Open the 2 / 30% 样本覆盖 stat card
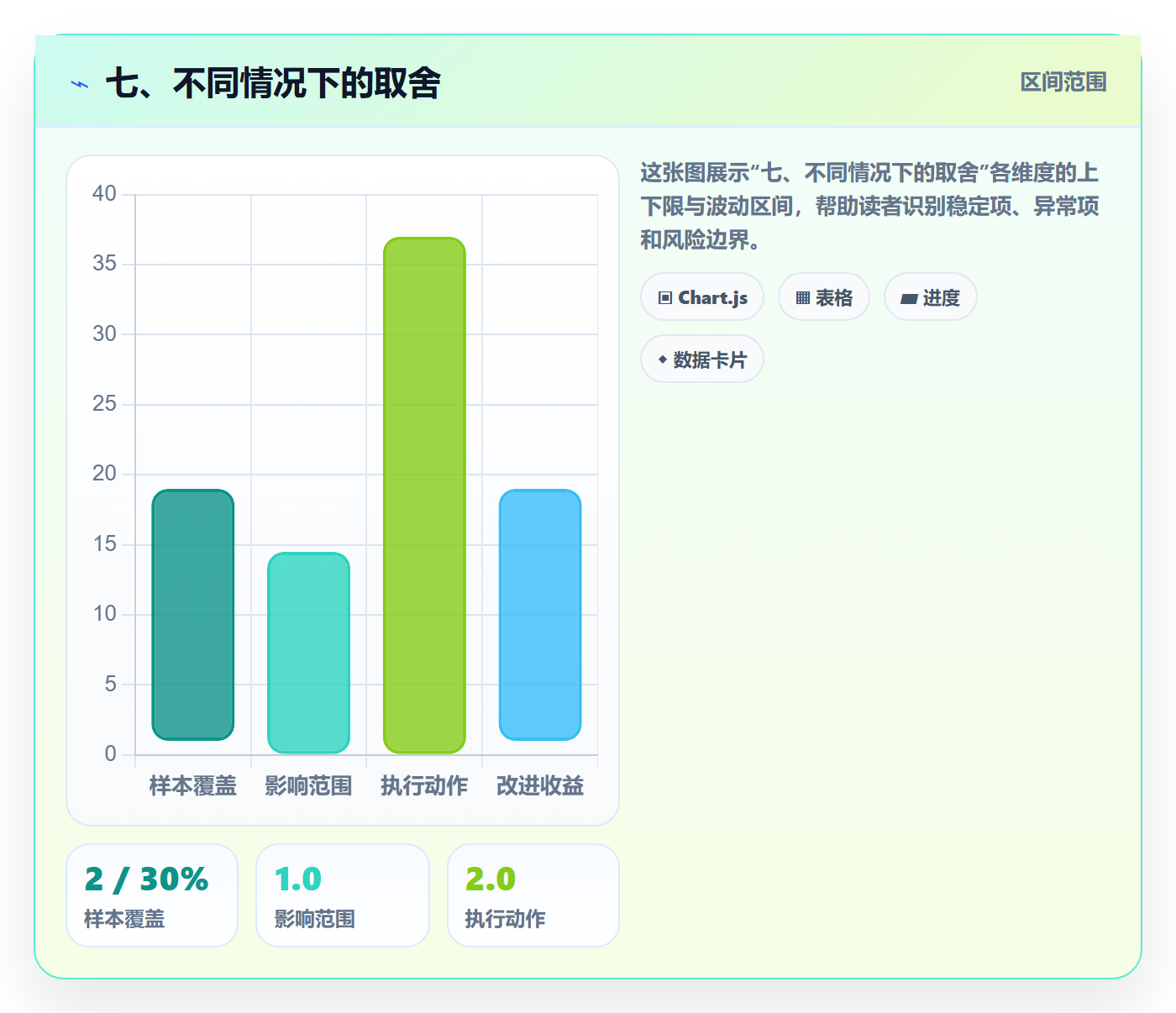This screenshot has width=1176, height=1013. click(x=152, y=895)
